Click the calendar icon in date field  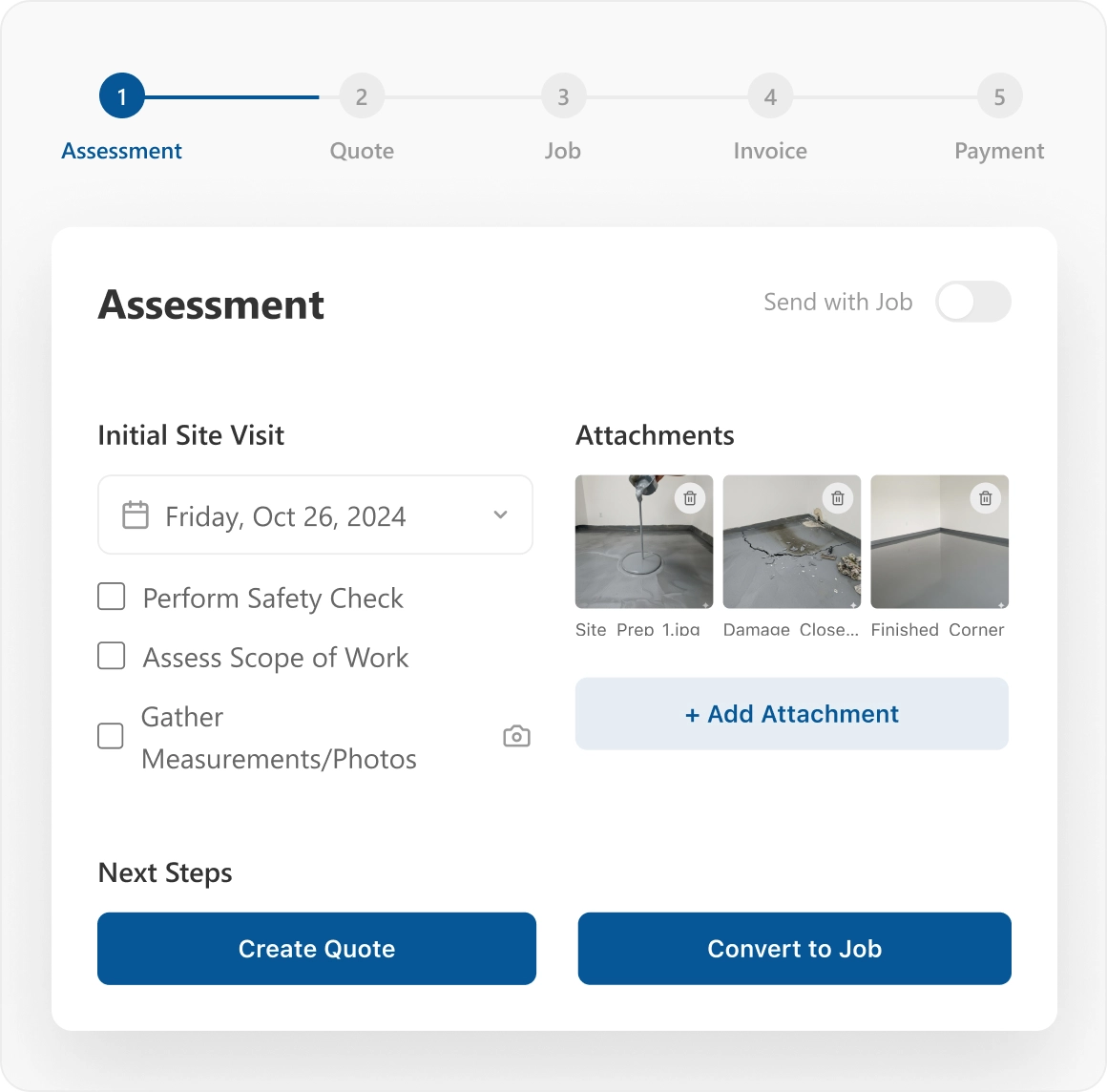(x=136, y=515)
